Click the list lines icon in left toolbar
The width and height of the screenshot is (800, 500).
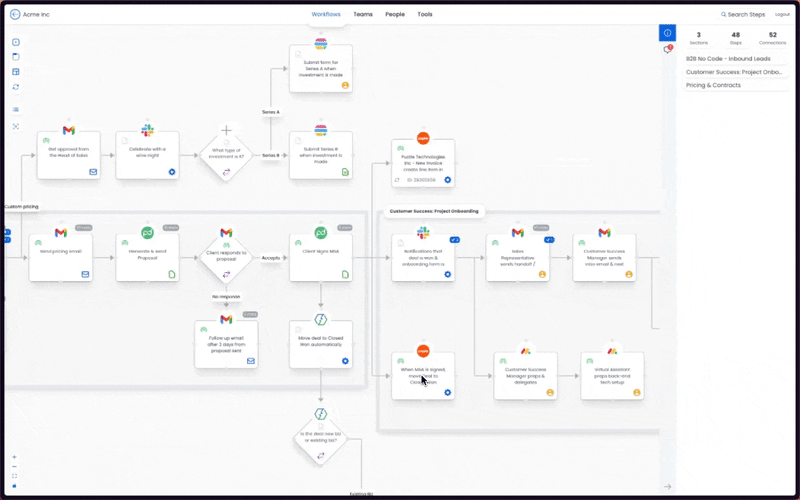[16, 110]
